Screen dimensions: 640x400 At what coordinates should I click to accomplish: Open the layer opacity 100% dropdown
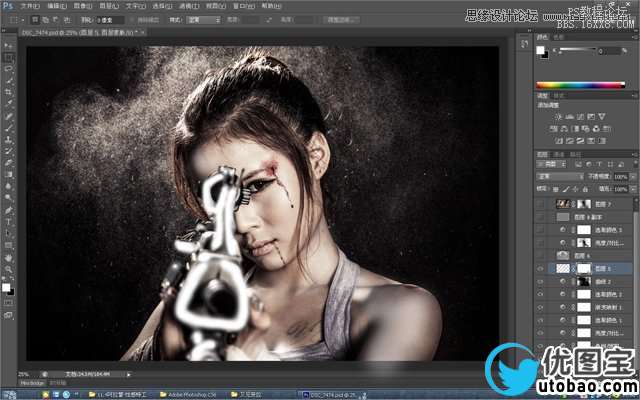[622, 176]
